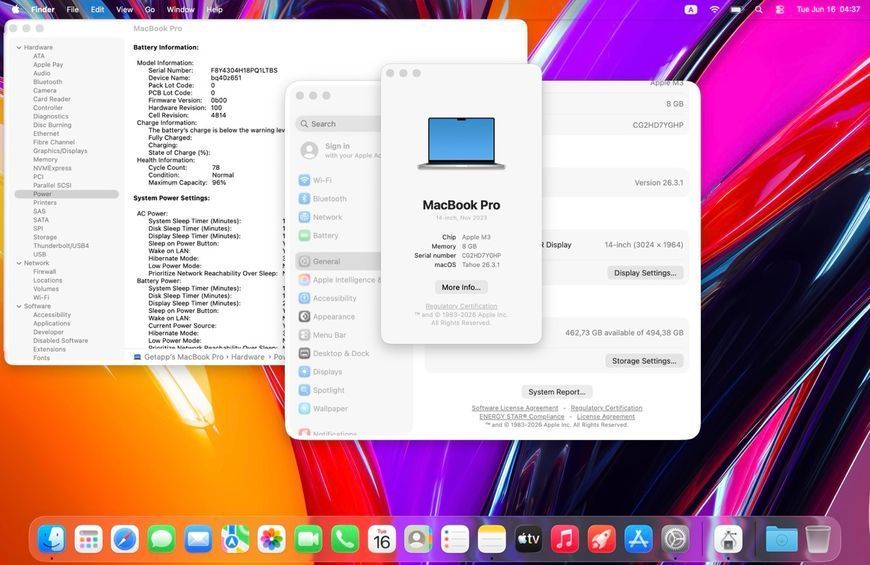Open the Edit menu
870x565 pixels.
[x=98, y=9]
